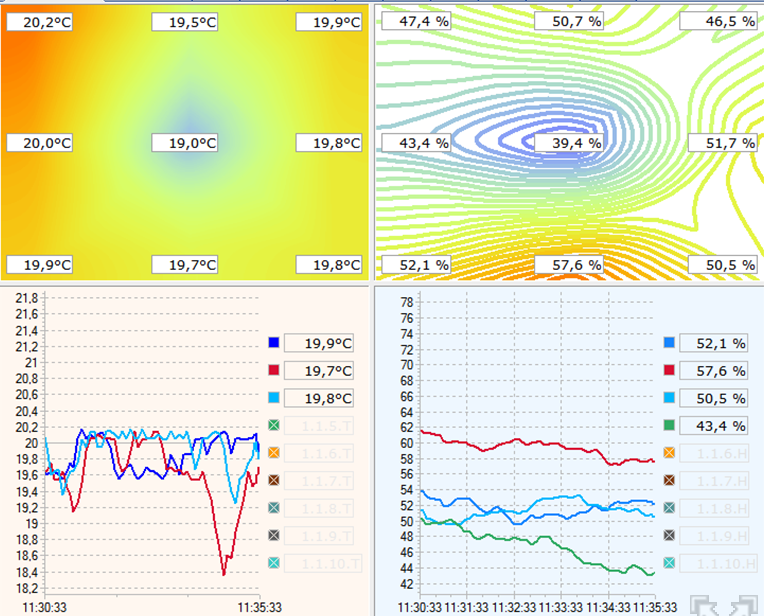This screenshot has height=616, width=764.
Task: Click the 1.1.6.H disabled legend field
Action: click(x=716, y=453)
